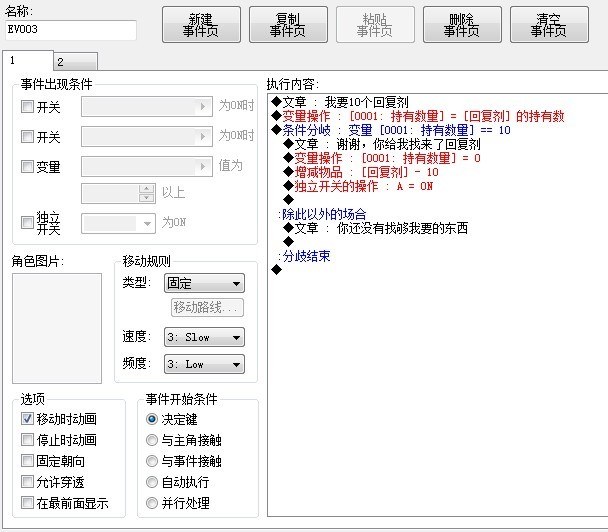Switch to event page tab 2

pyautogui.click(x=75, y=62)
